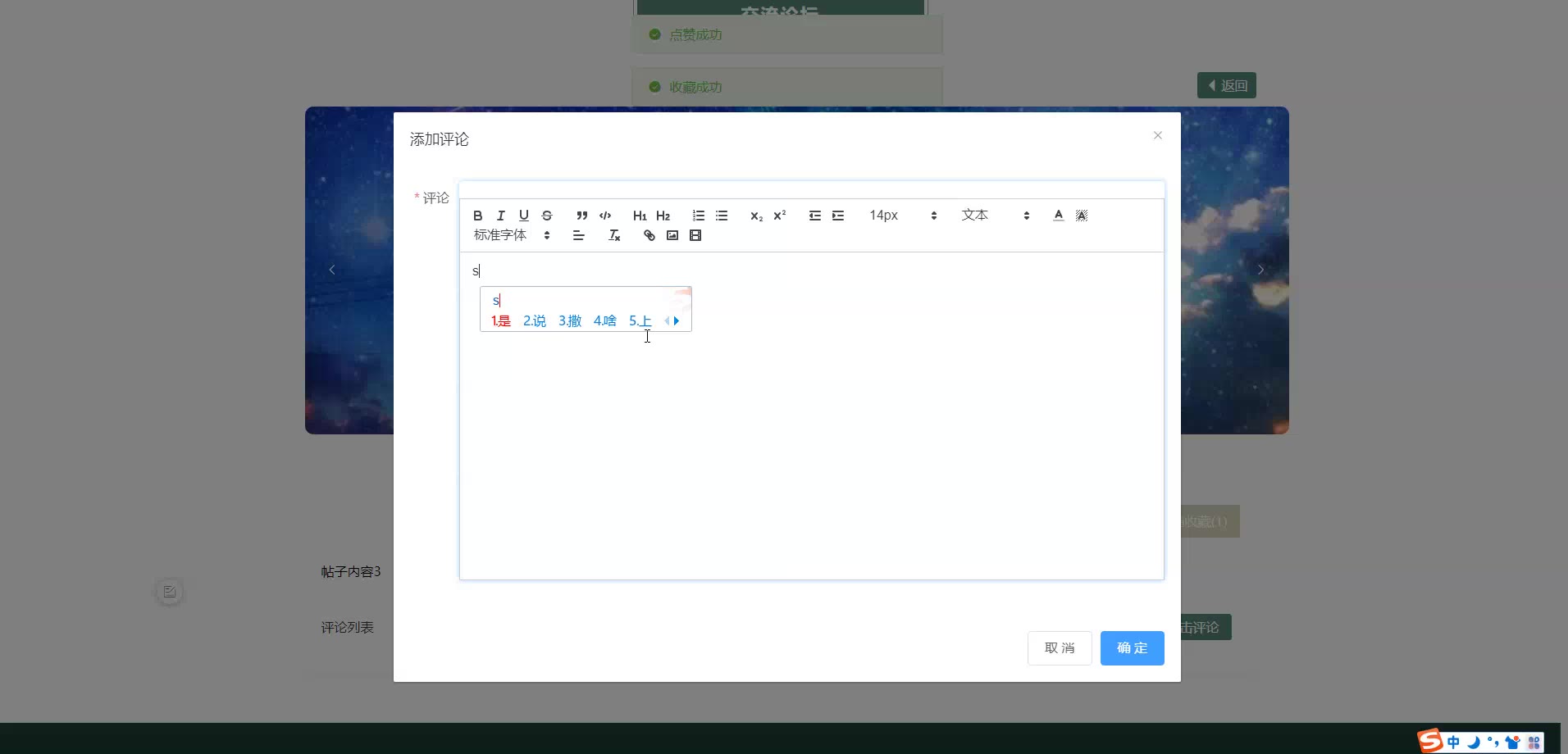Insert a video into the comment
1568x754 pixels.
click(695, 235)
